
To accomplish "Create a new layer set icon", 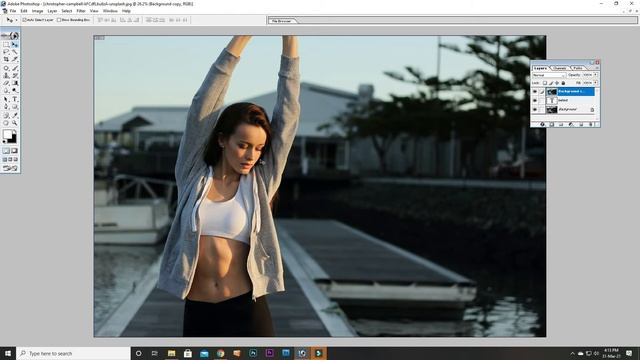I will coord(561,124).
